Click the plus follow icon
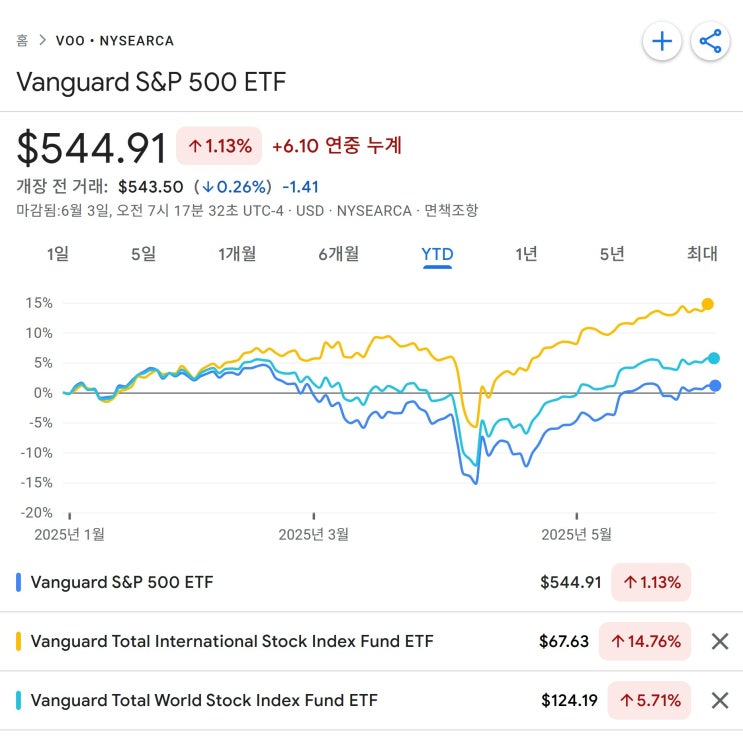Image resolution: width=743 pixels, height=743 pixels. point(662,41)
